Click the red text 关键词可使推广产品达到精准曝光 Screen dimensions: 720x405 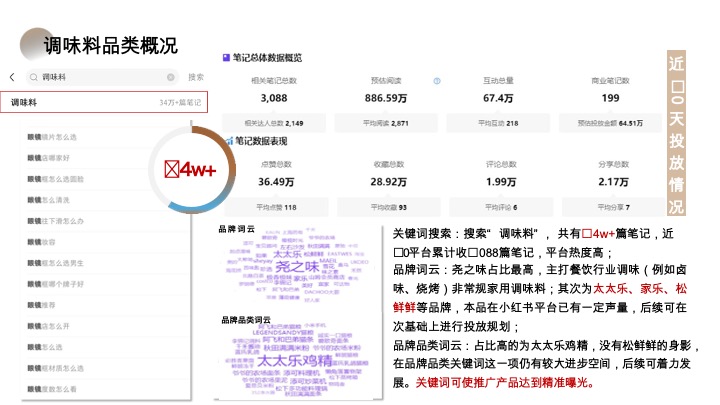pyautogui.click(x=505, y=382)
